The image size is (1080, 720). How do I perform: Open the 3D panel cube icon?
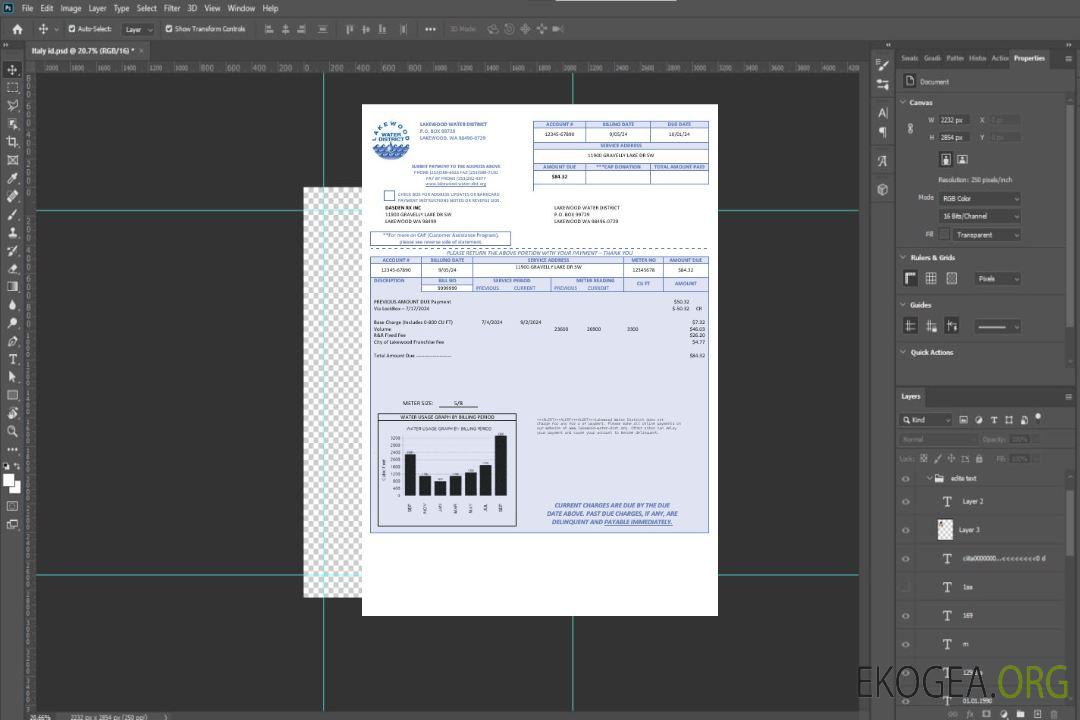click(x=883, y=189)
